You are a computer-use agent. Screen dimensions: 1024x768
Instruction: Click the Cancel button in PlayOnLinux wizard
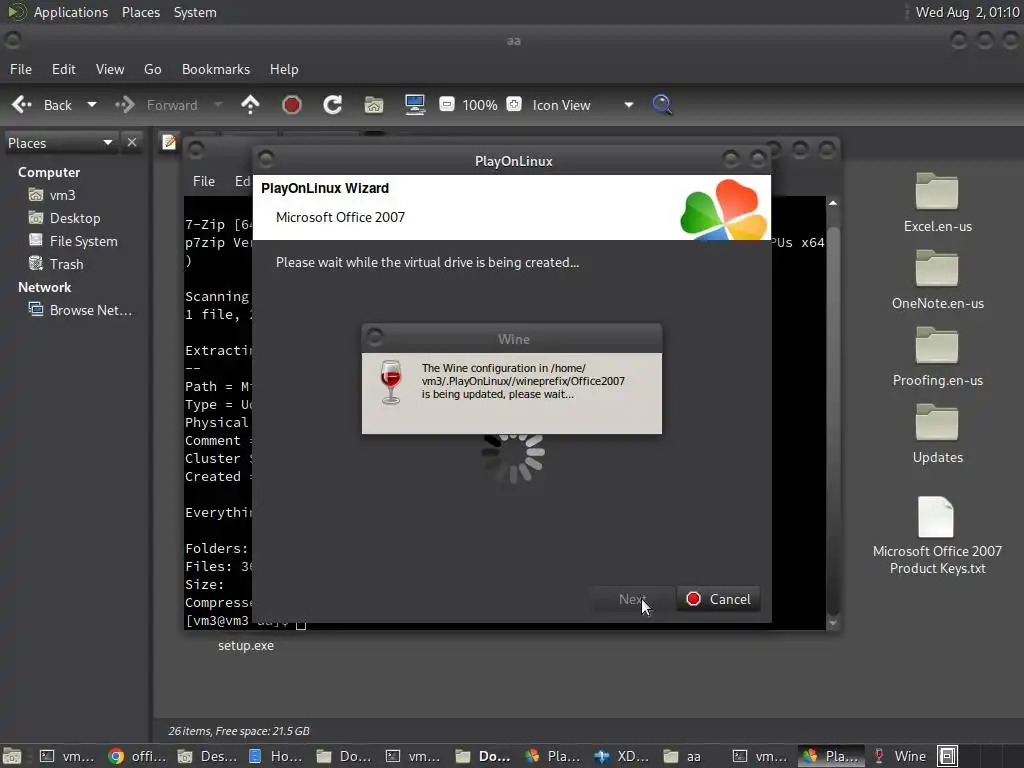pyautogui.click(x=718, y=599)
